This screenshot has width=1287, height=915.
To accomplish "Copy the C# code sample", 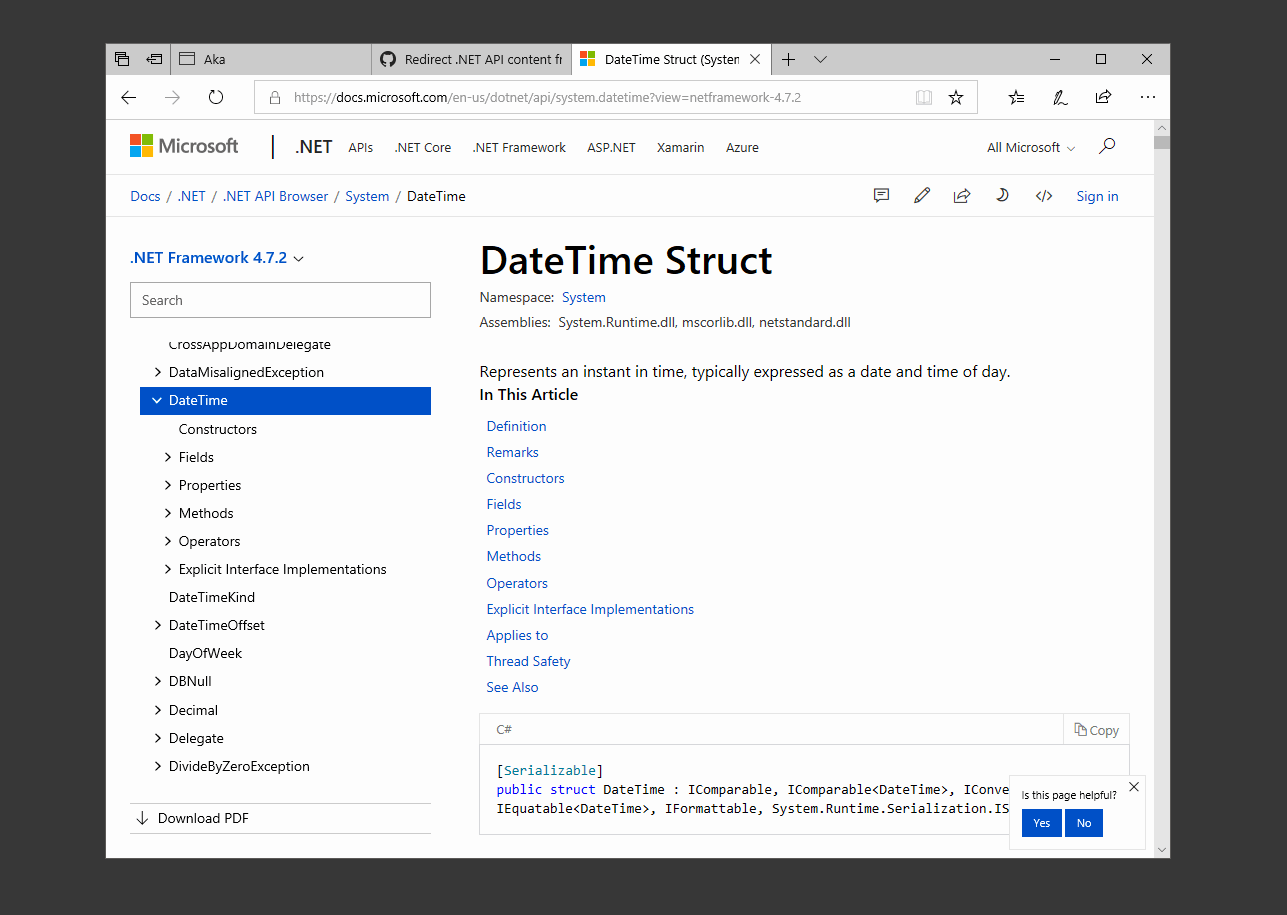I will point(1096,729).
